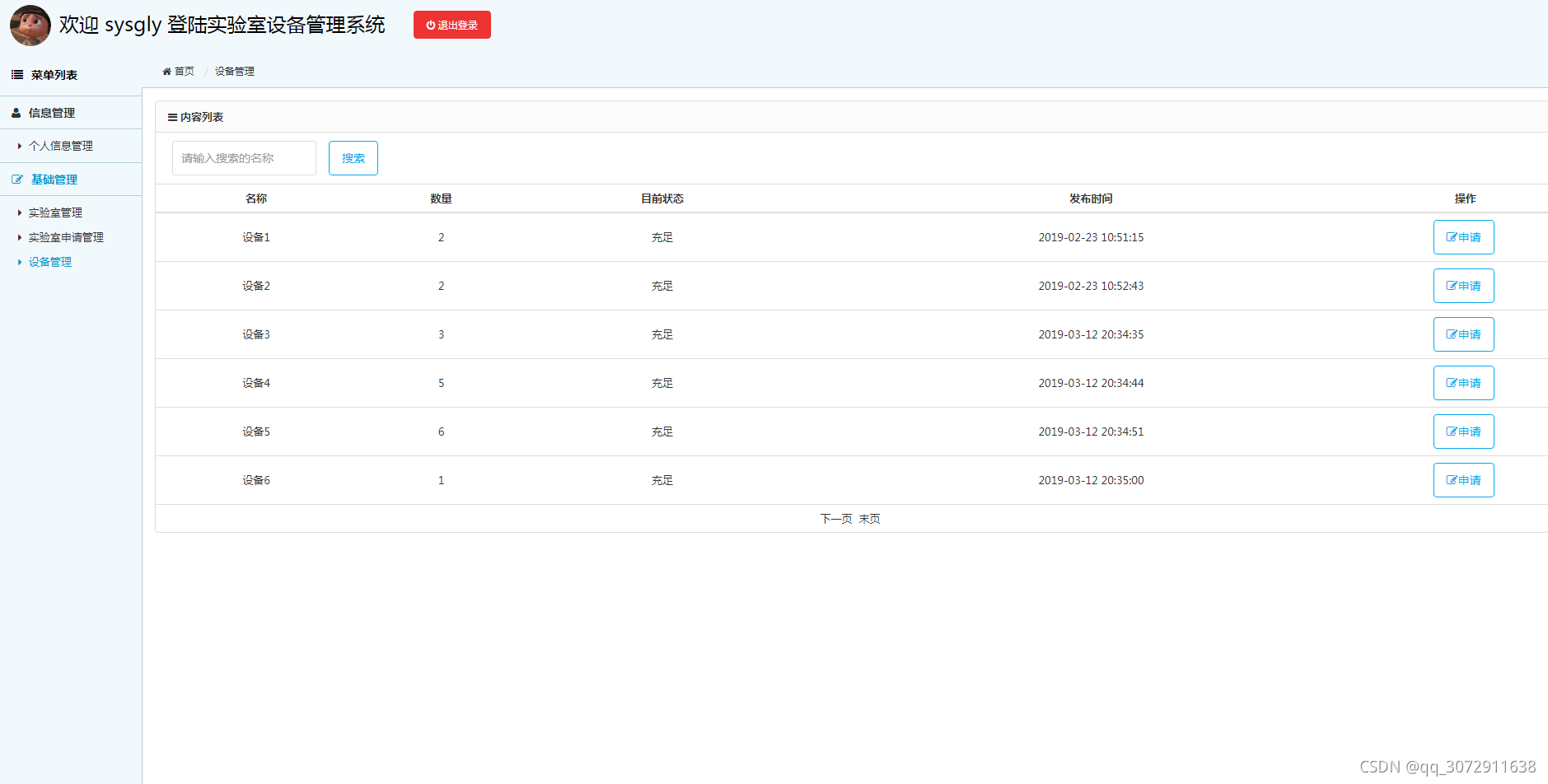Screen dimensions: 1548x784
Task: Click the arrow before 实验室申请管理
Action: click(x=20, y=237)
